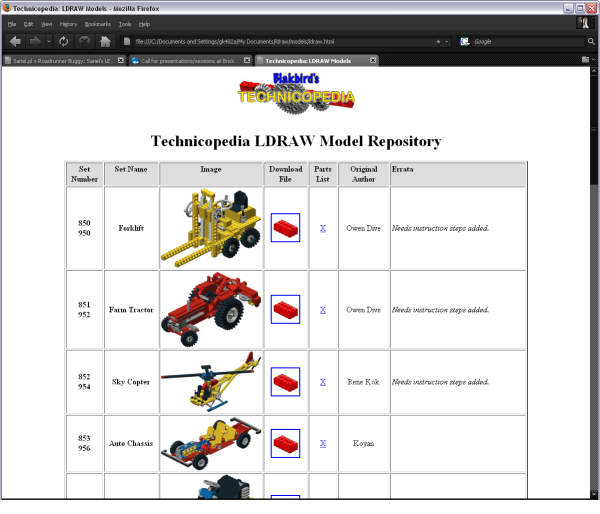Viewport: 600px width, 514px height.
Task: Click the Auto Chassis model image
Action: [211, 443]
